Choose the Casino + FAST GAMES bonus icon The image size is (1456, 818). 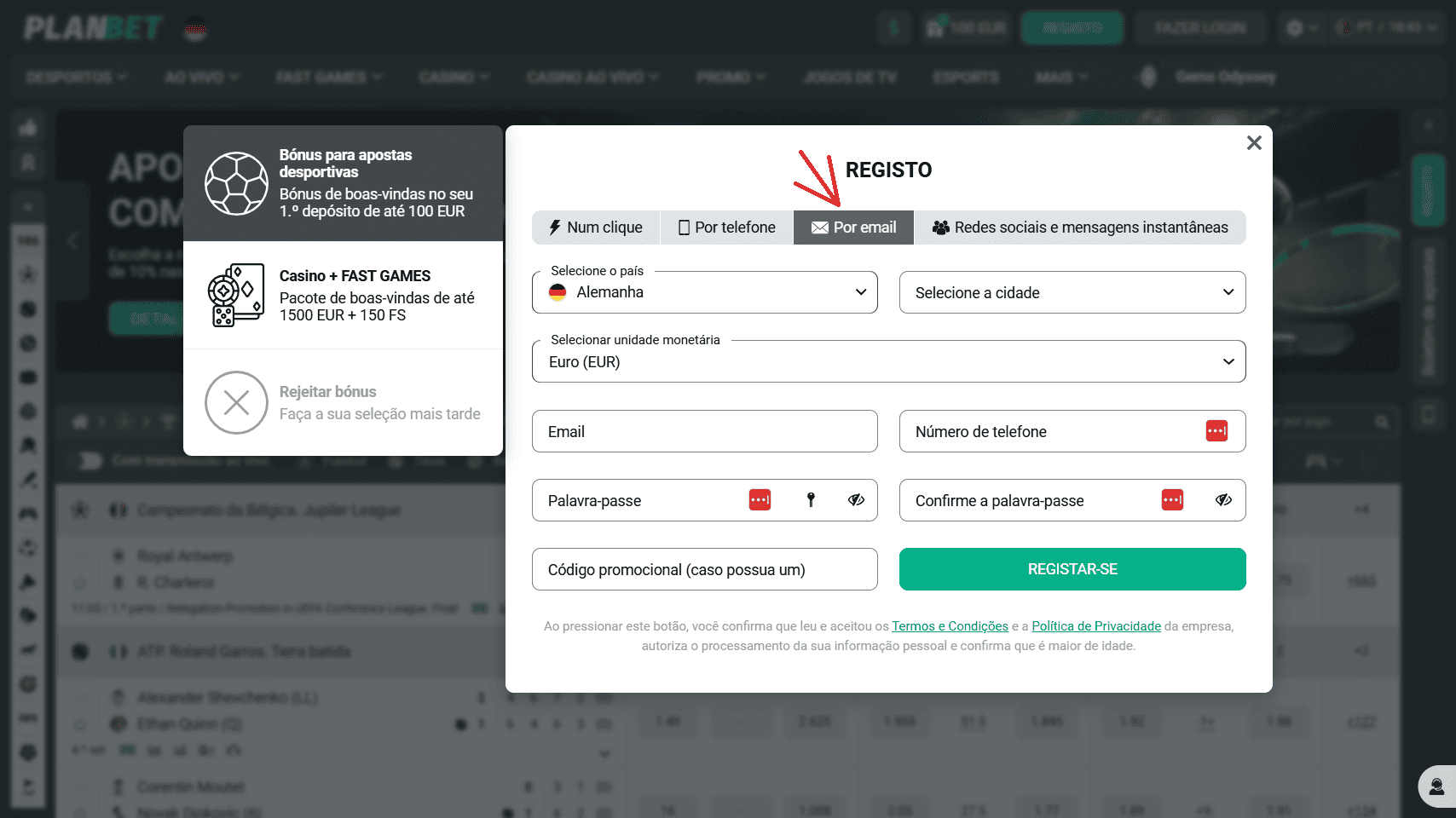[236, 295]
